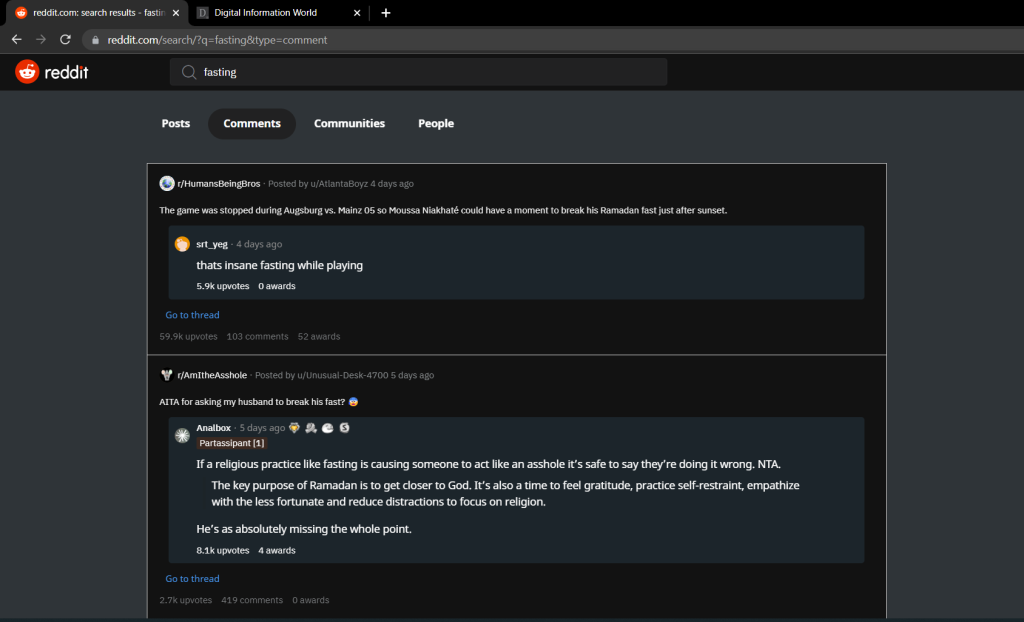Click the Partassipant [1] flair badge
This screenshot has width=1024, height=622.
[231, 442]
